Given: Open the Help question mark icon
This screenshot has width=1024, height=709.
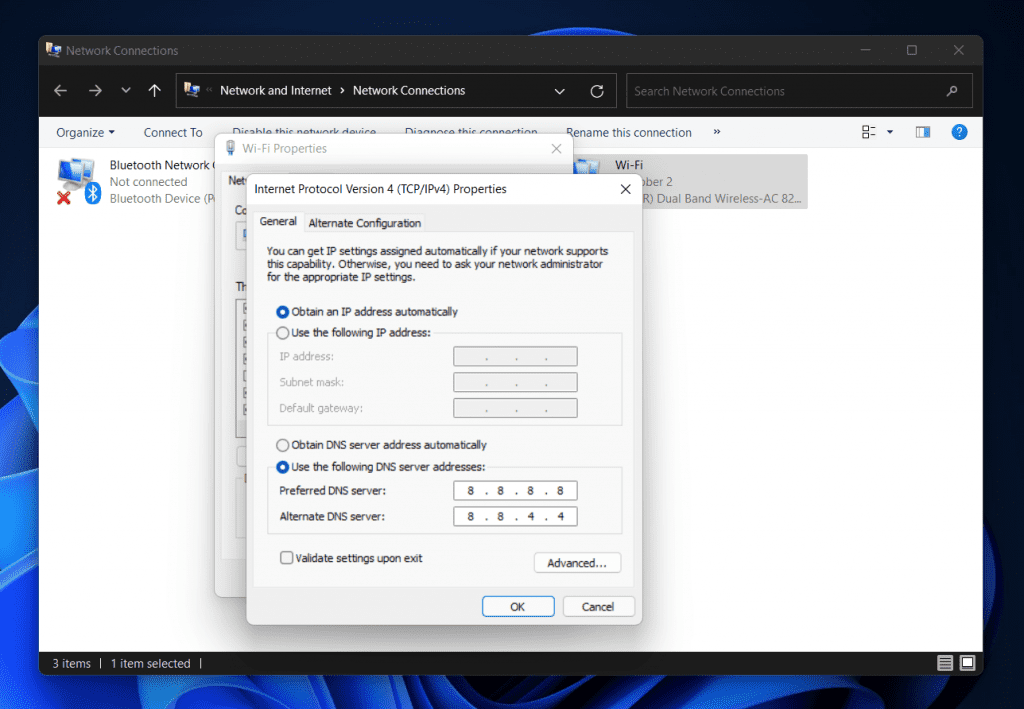Looking at the screenshot, I should pos(959,132).
